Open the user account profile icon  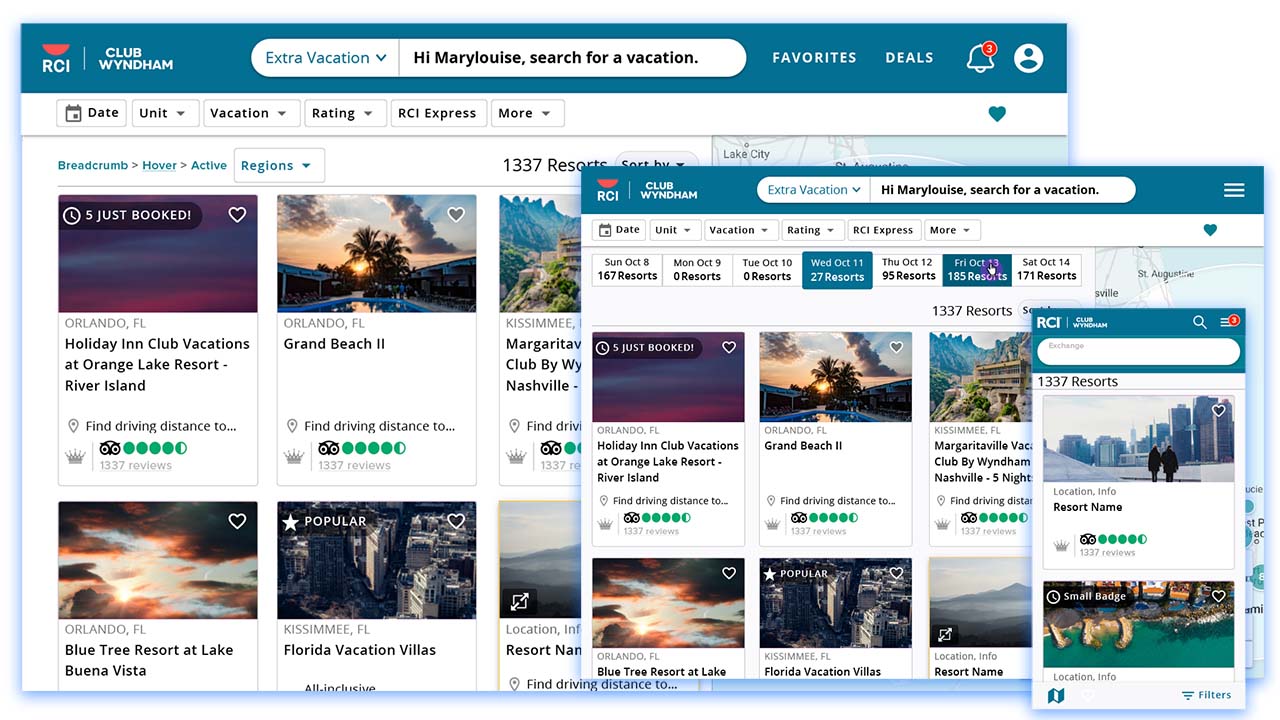pyautogui.click(x=1028, y=58)
